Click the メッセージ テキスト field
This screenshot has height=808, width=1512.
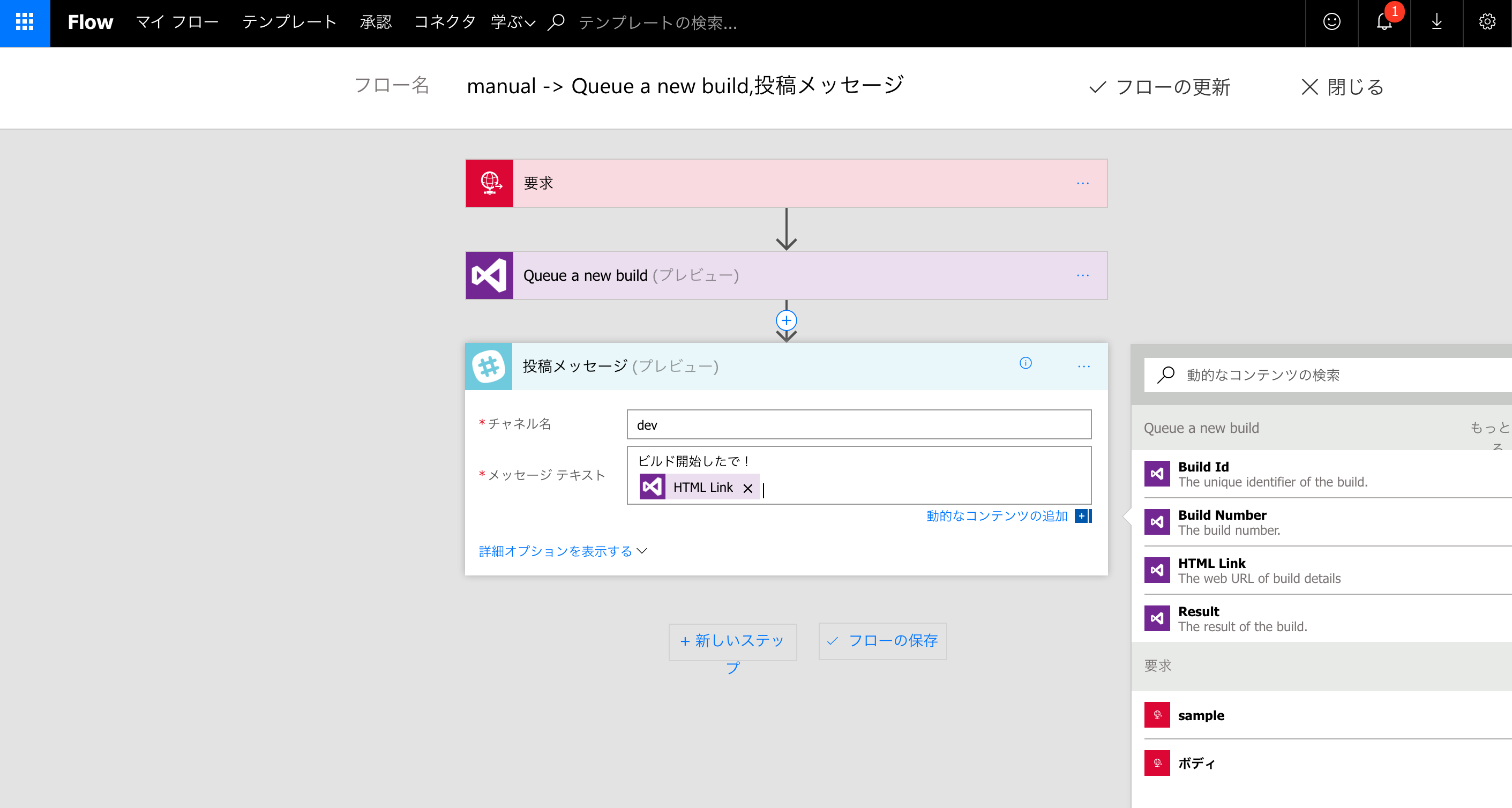point(859,475)
